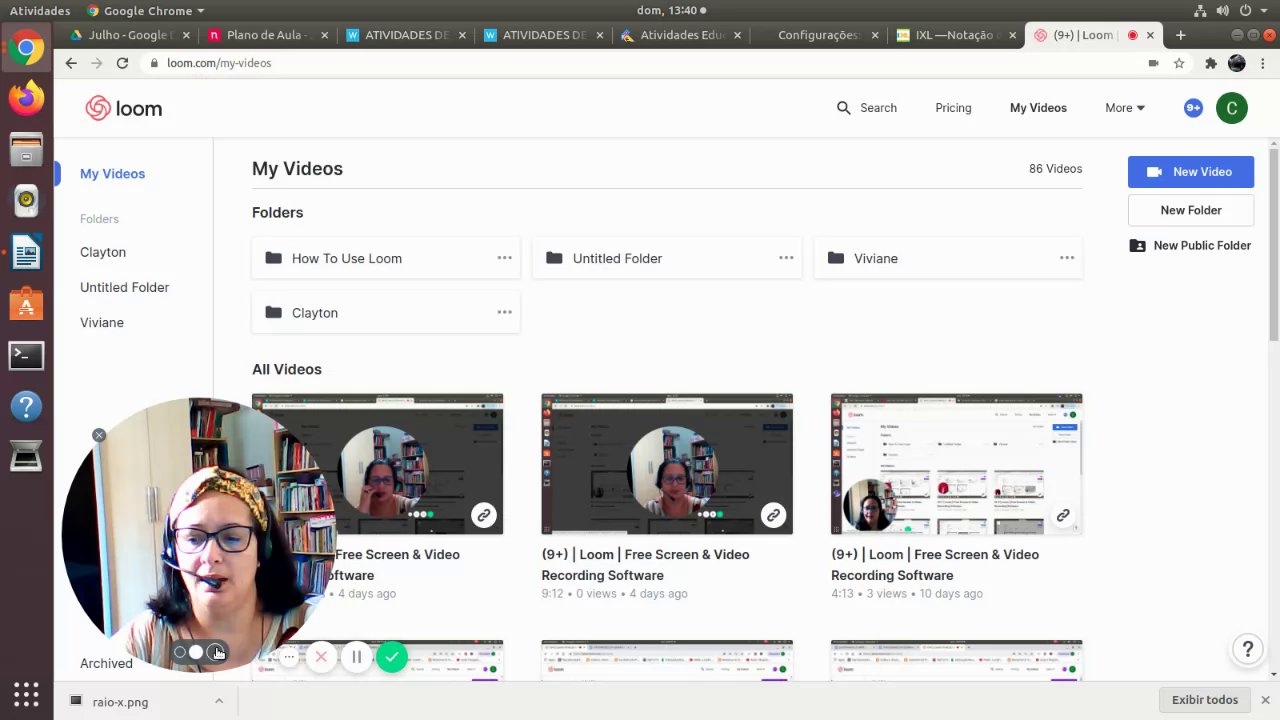
Task: Finish recording with the green checkmark
Action: click(392, 657)
